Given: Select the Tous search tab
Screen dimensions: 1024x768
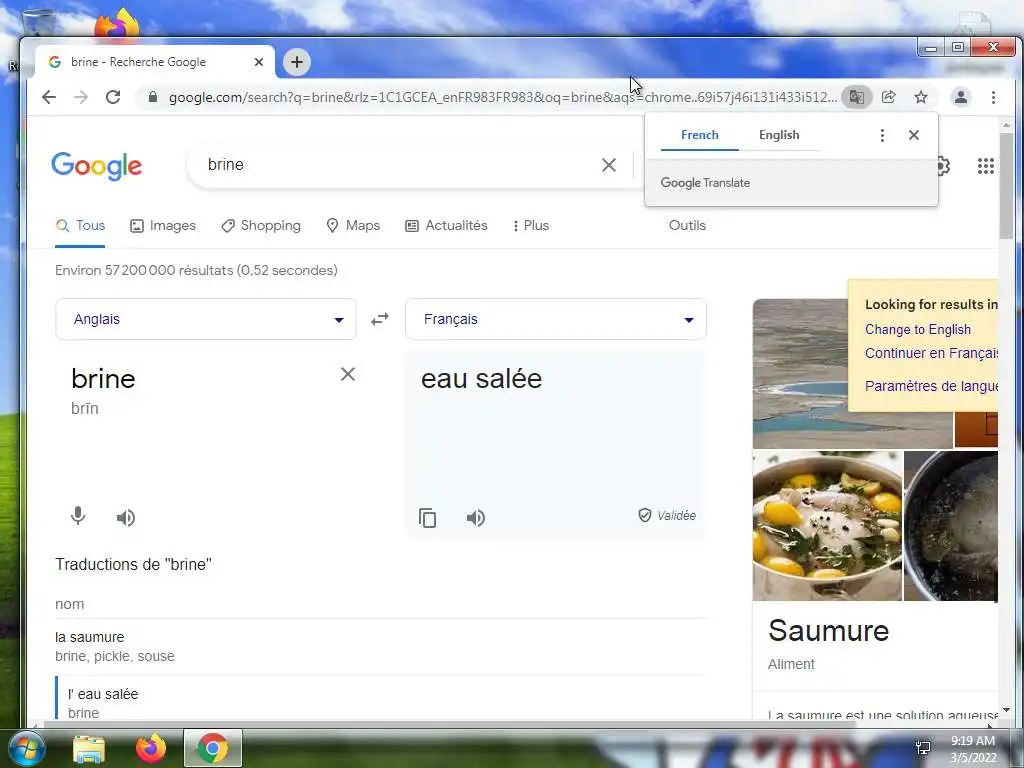Looking at the screenshot, I should (80, 226).
